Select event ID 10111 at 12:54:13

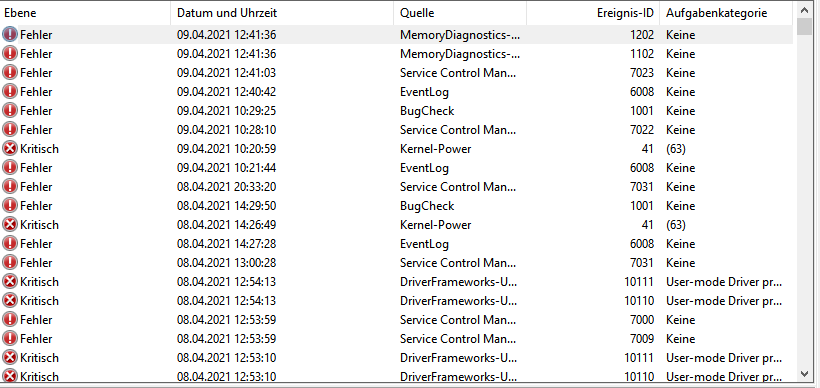coord(639,282)
